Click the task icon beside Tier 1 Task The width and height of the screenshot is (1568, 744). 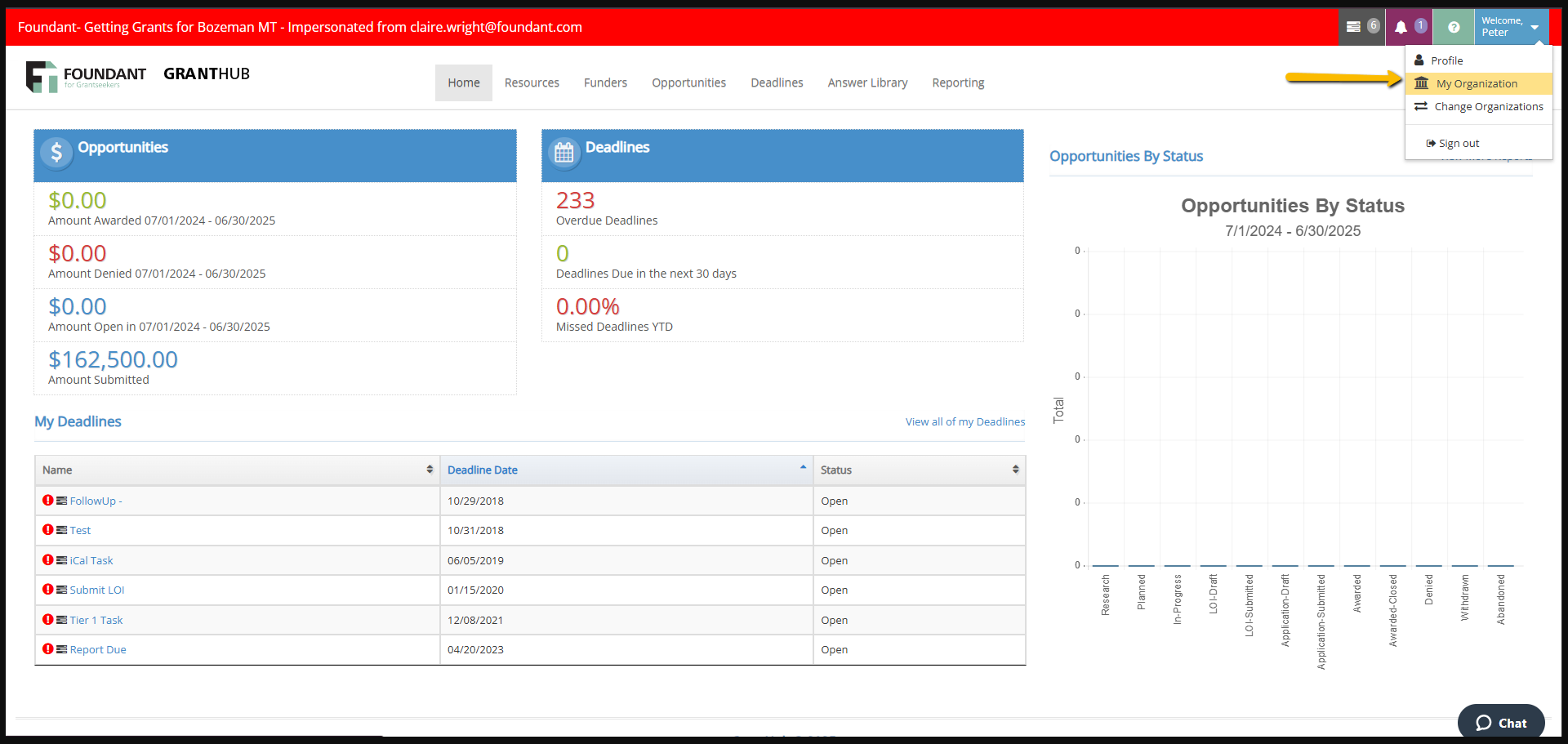click(61, 620)
